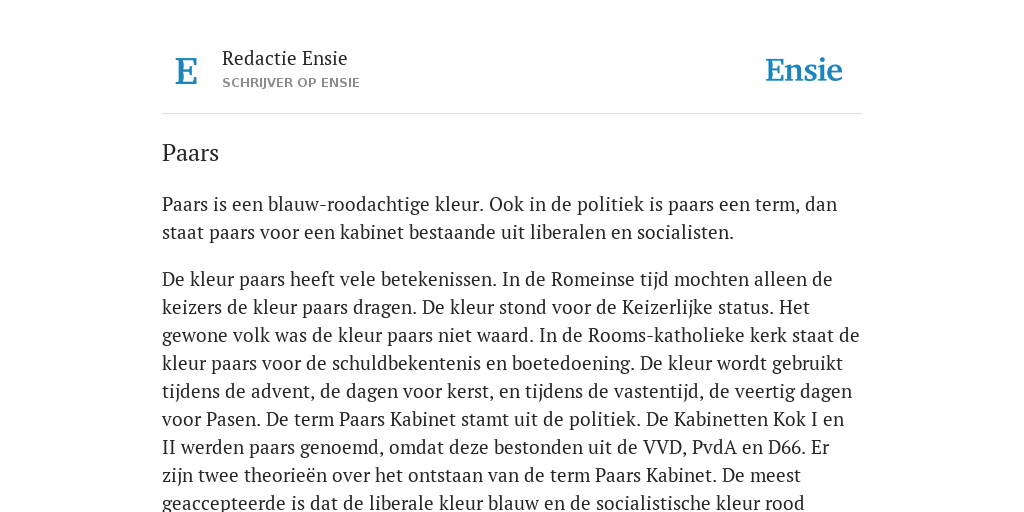Click the word Keizerlijke in the text
The width and height of the screenshot is (1024, 512).
(667, 308)
